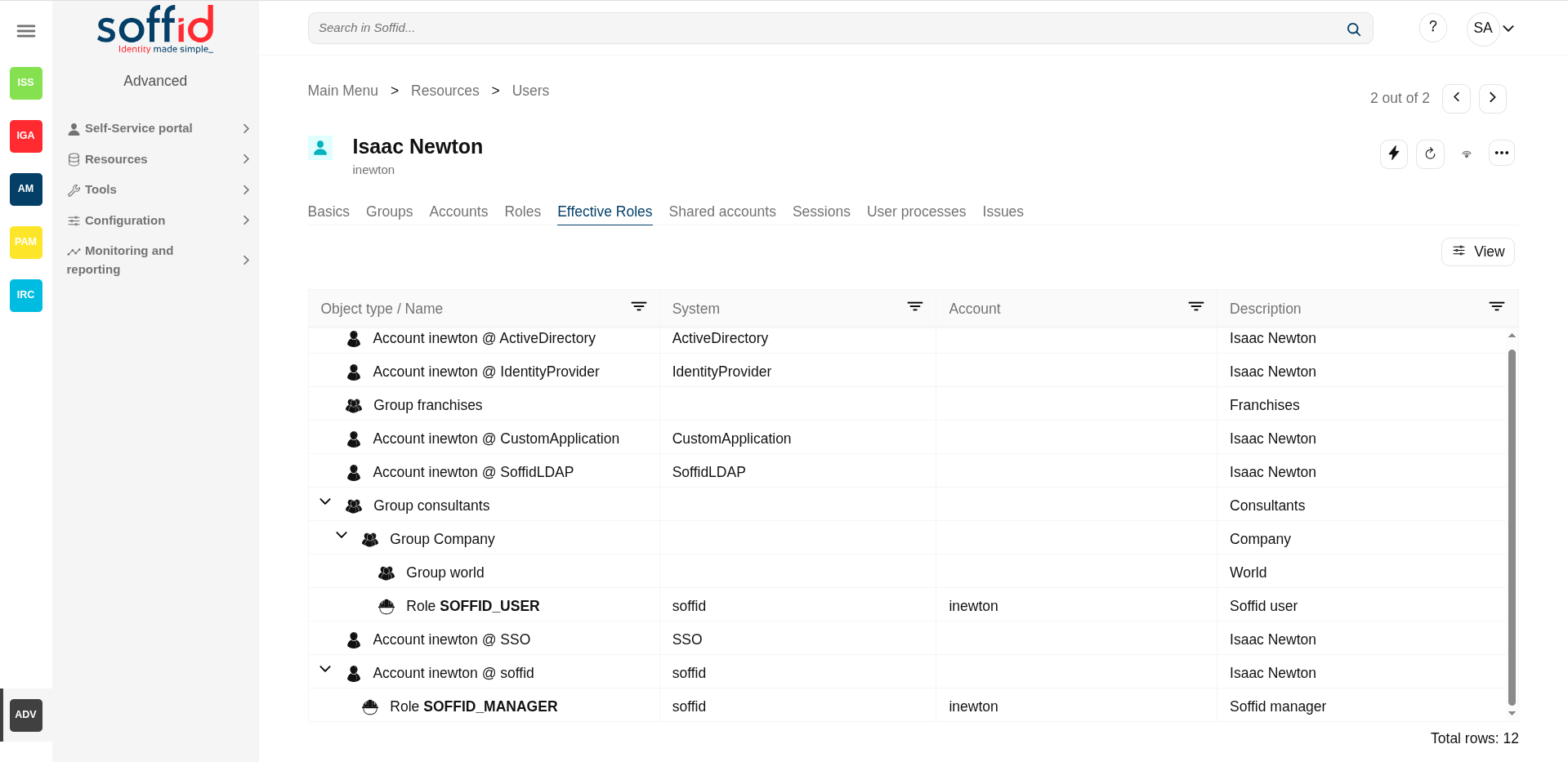Image resolution: width=1568 pixels, height=762 pixels.
Task: Go to Resources breadcrumb
Action: 445,91
